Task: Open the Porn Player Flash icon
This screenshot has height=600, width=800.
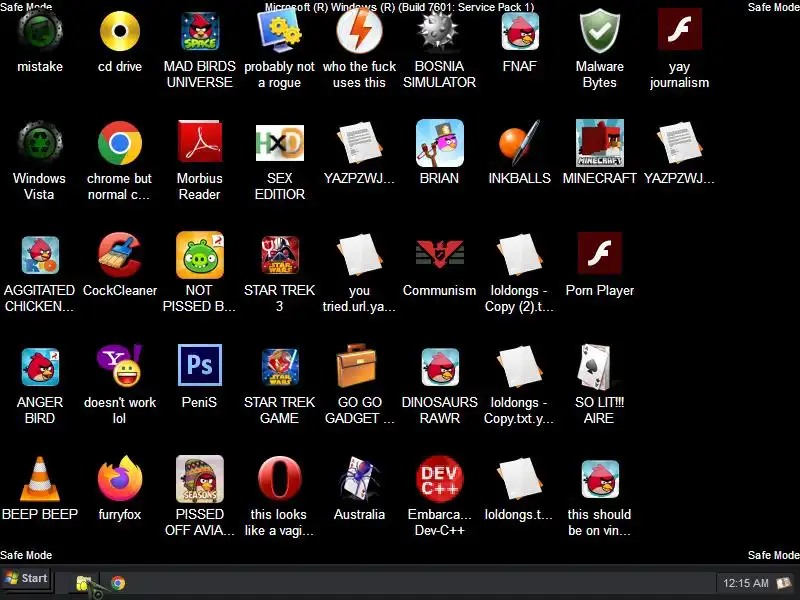Action: (x=599, y=253)
